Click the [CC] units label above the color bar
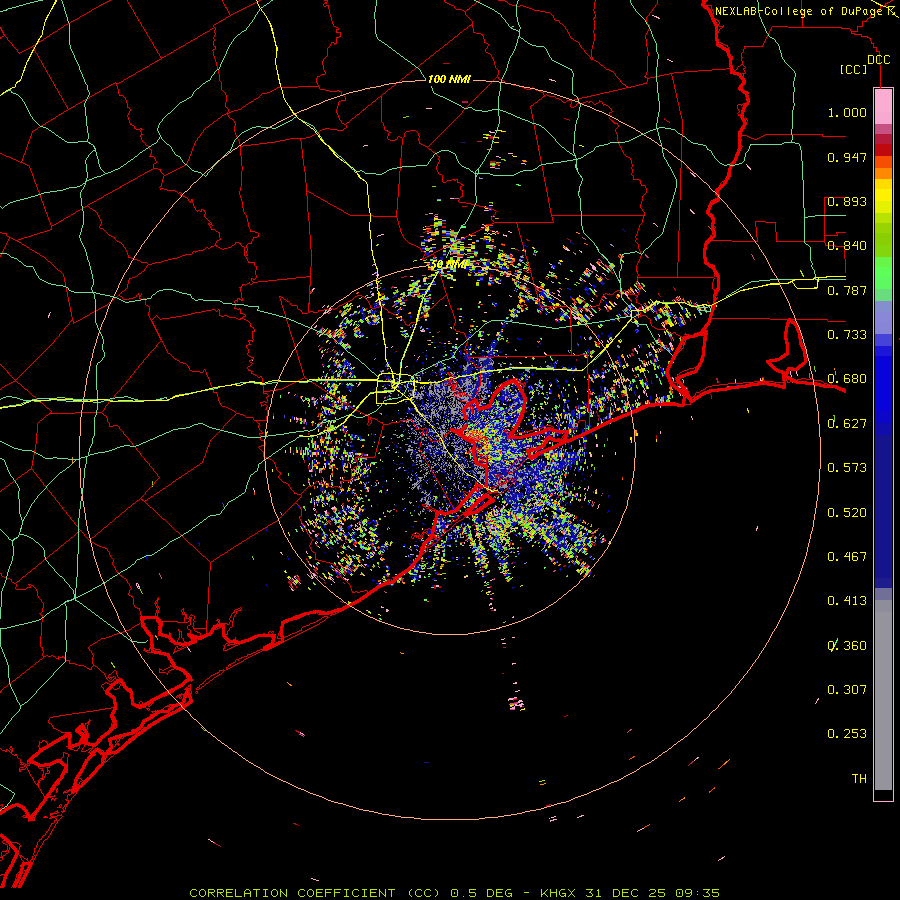The height and width of the screenshot is (900, 900). click(x=853, y=69)
